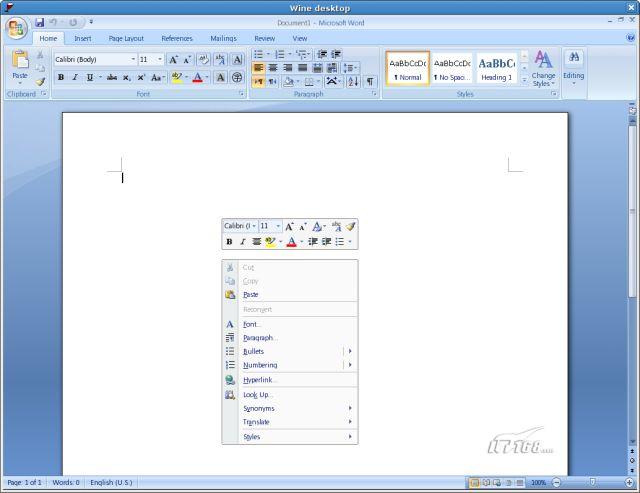Toggle Bold in ribbon Font group
This screenshot has height=493, width=640.
coord(61,77)
